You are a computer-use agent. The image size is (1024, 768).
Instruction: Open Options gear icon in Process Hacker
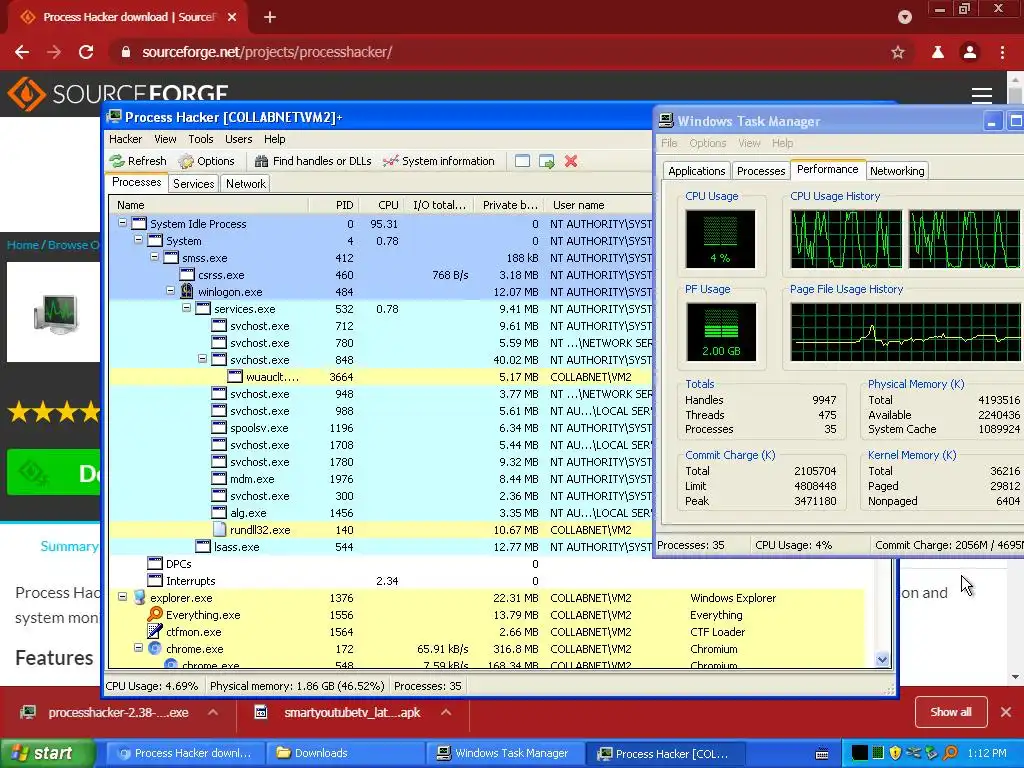pos(186,161)
